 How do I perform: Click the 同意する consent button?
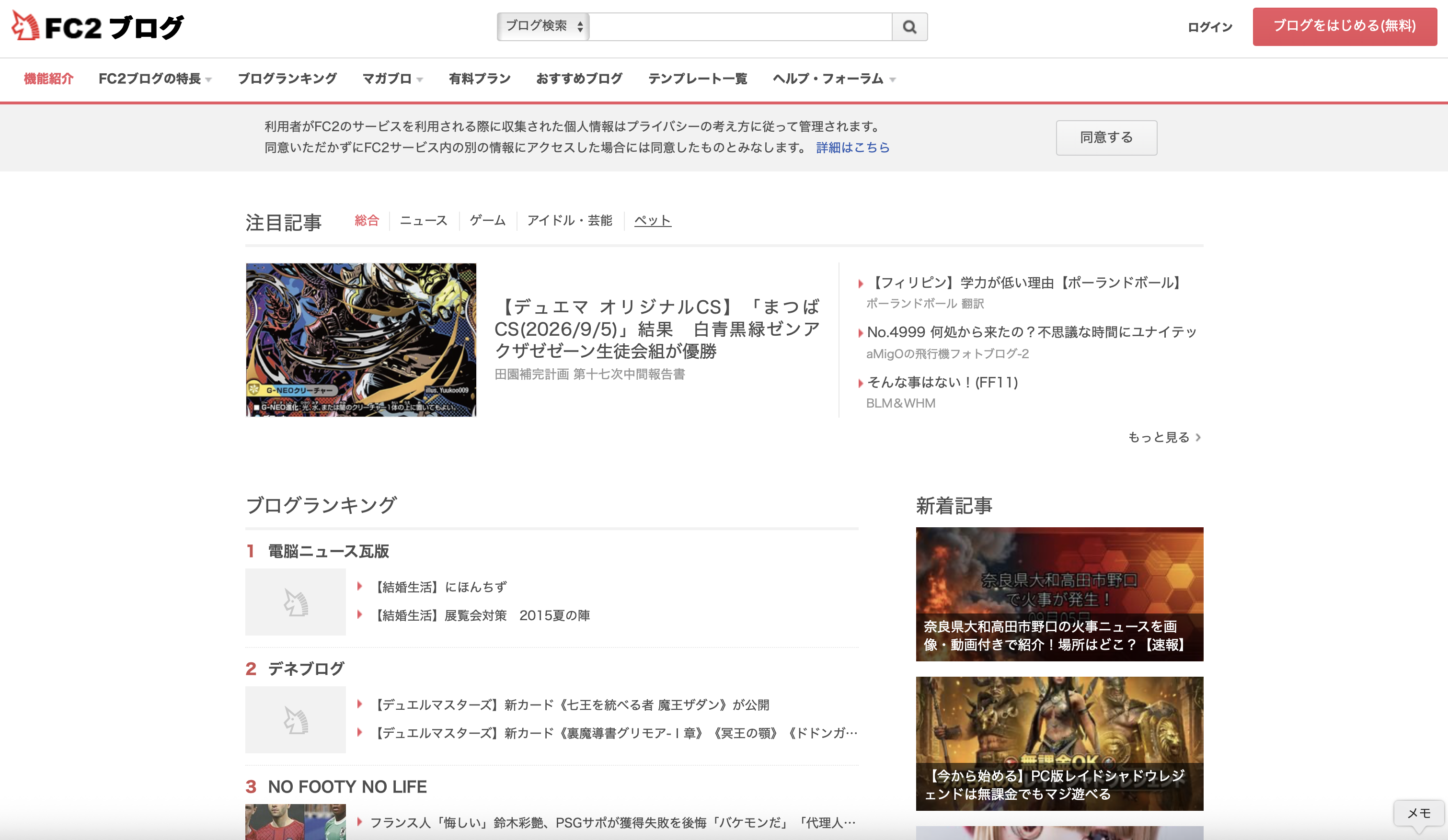pyautogui.click(x=1106, y=138)
